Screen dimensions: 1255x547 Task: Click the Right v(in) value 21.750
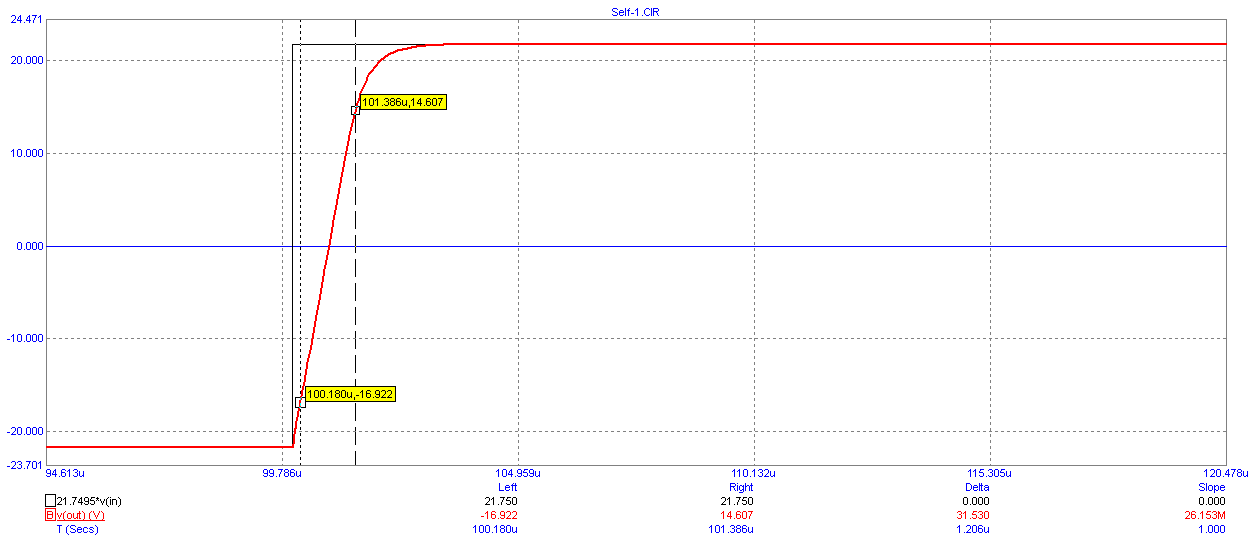[x=737, y=501]
